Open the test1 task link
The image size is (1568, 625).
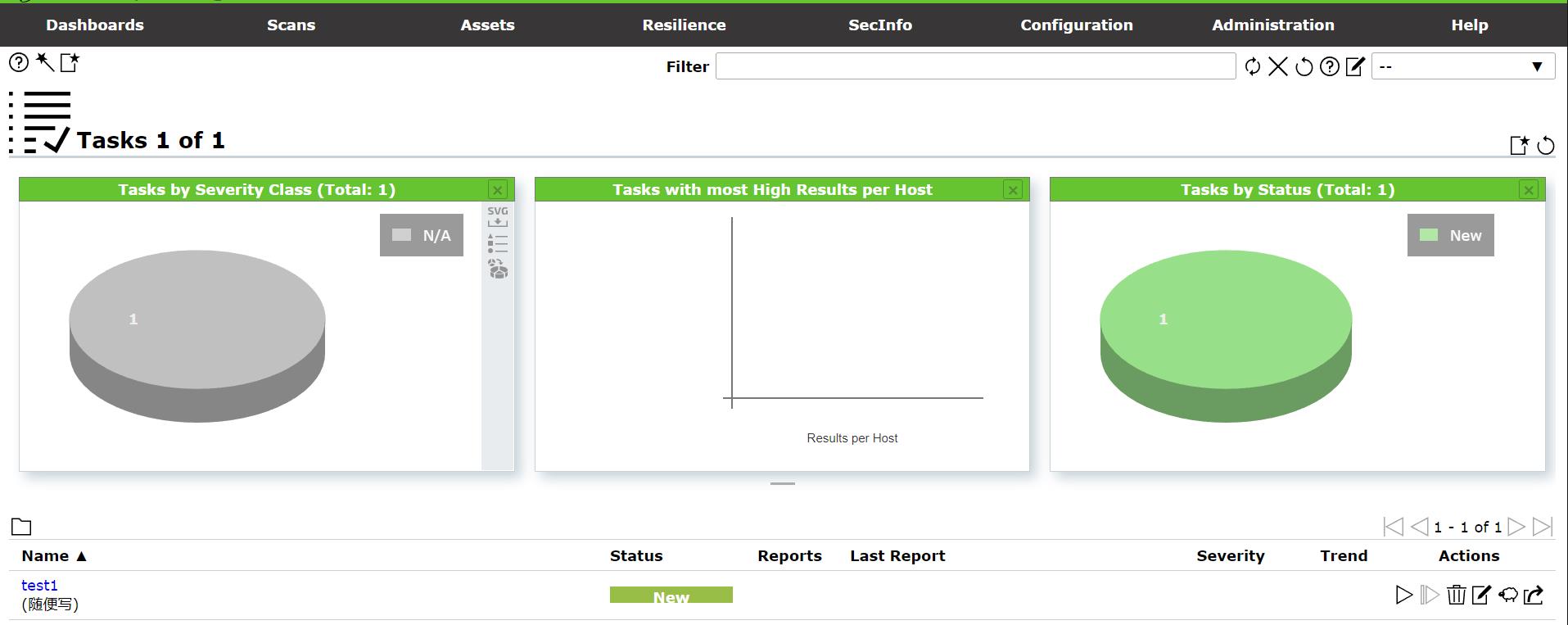pos(39,586)
